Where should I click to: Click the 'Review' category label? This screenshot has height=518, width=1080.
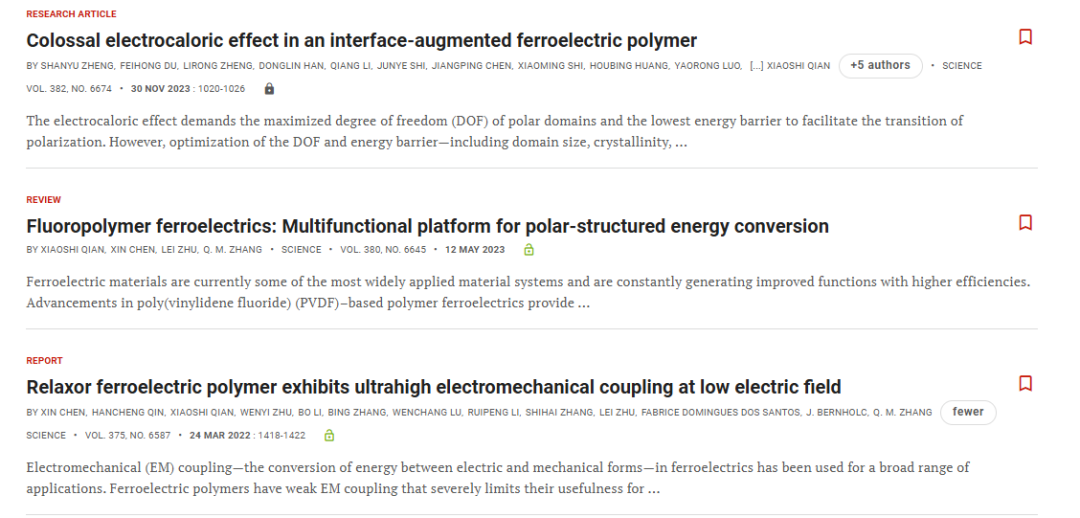43,200
